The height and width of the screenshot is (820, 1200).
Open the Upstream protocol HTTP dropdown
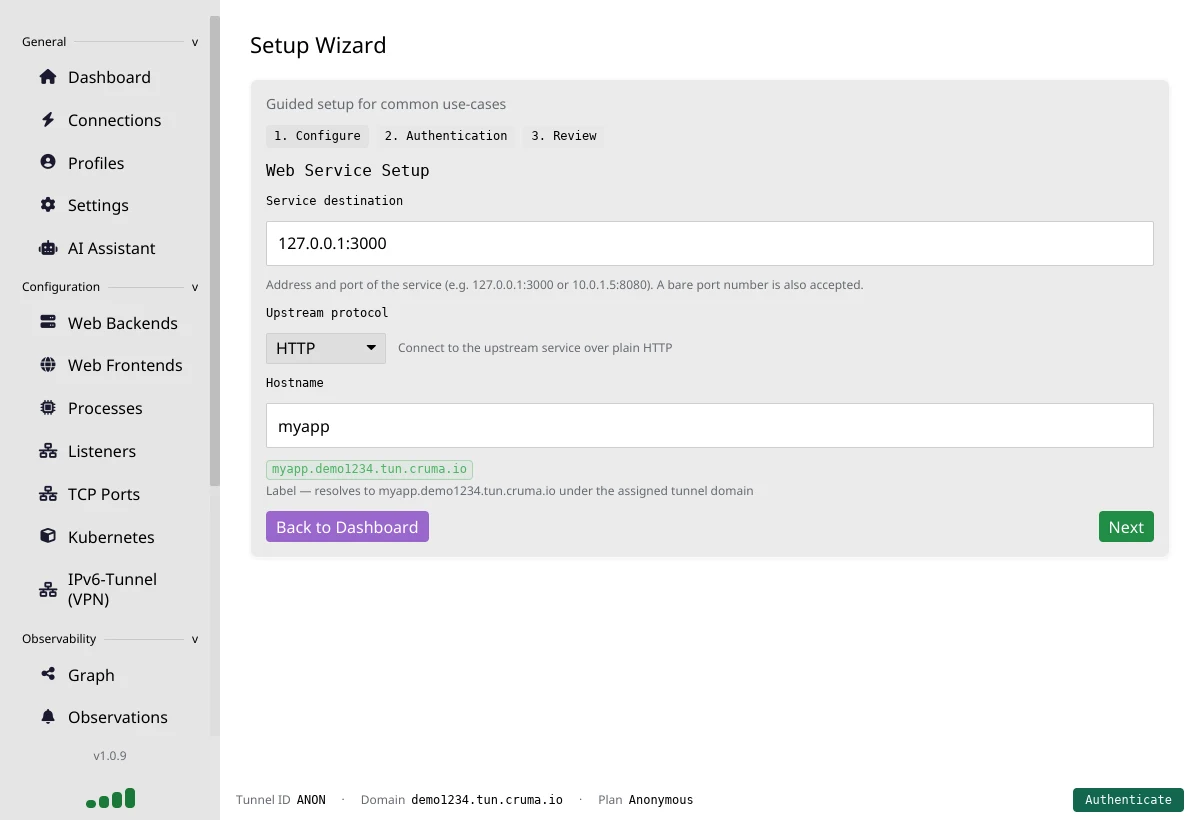point(326,348)
